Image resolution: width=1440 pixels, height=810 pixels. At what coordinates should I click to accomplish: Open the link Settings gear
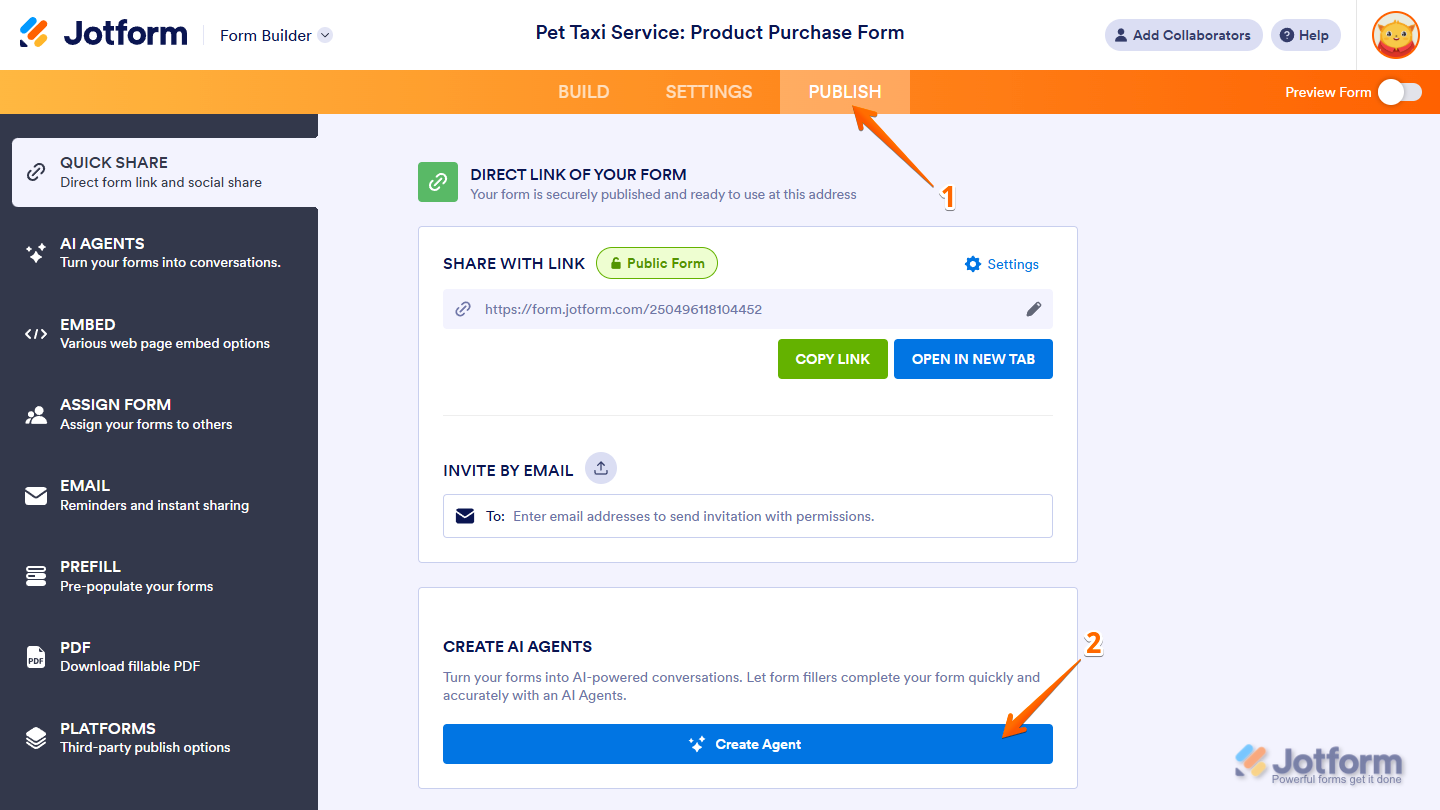pos(1002,264)
